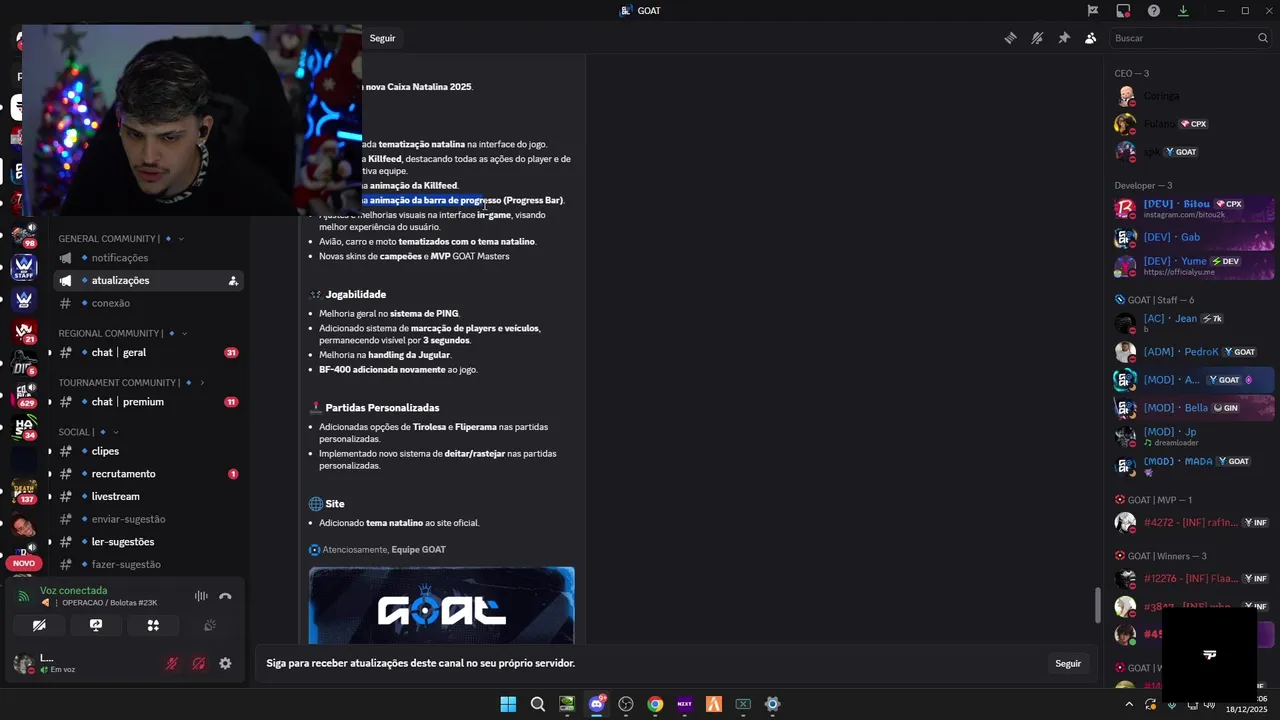1280x720 pixels.
Task: Open the clipes channel
Action: [x=149, y=451]
